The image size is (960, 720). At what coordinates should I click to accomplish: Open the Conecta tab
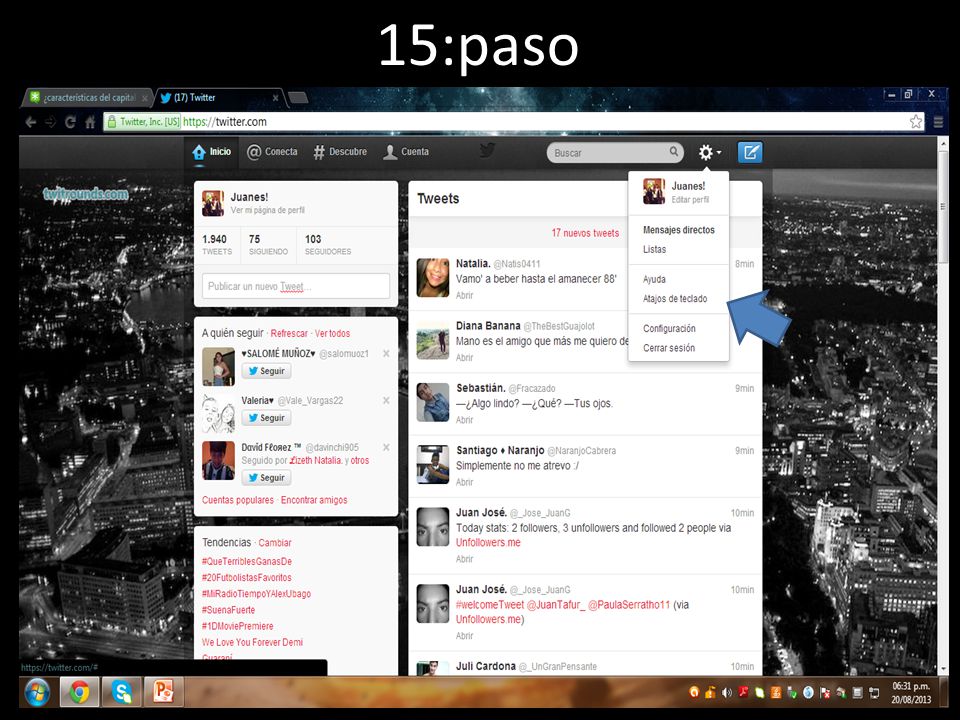pyautogui.click(x=272, y=152)
